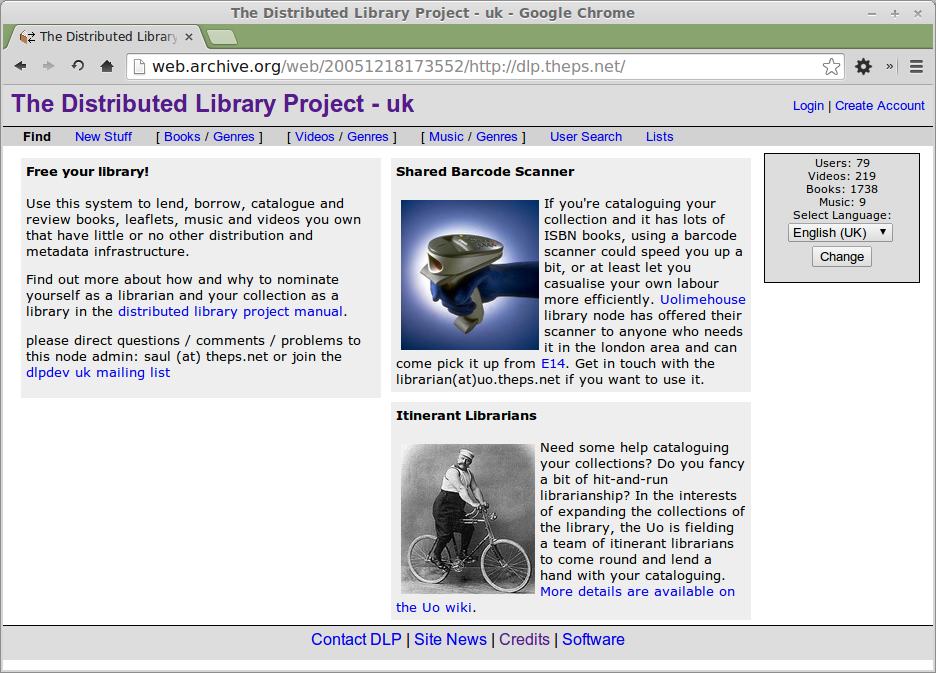Click the 'Shared Barcode Scanner' heading

(x=485, y=172)
